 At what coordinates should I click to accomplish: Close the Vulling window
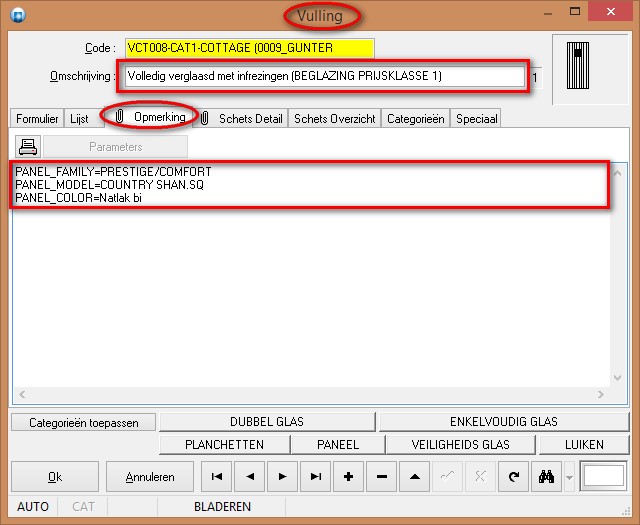pyautogui.click(x=611, y=12)
